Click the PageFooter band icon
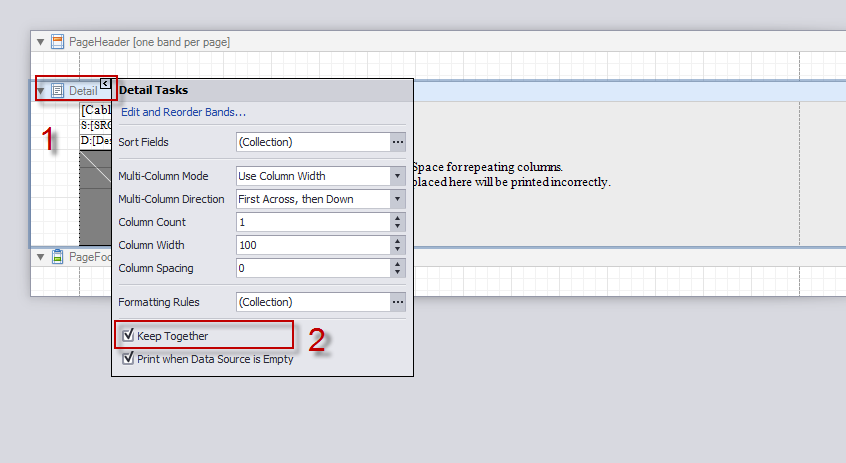 (58, 257)
